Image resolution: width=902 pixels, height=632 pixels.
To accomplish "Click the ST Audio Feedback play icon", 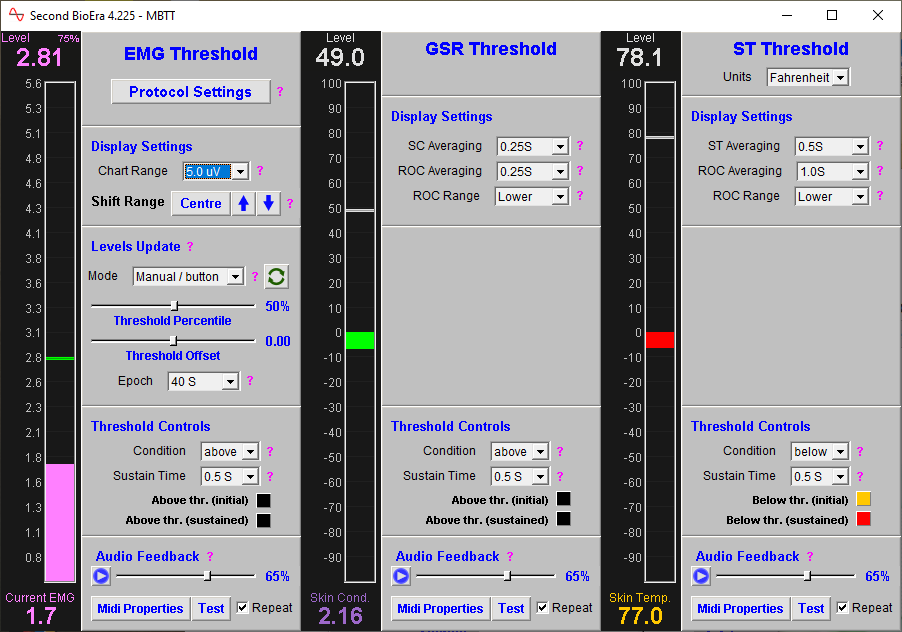I will [x=700, y=575].
